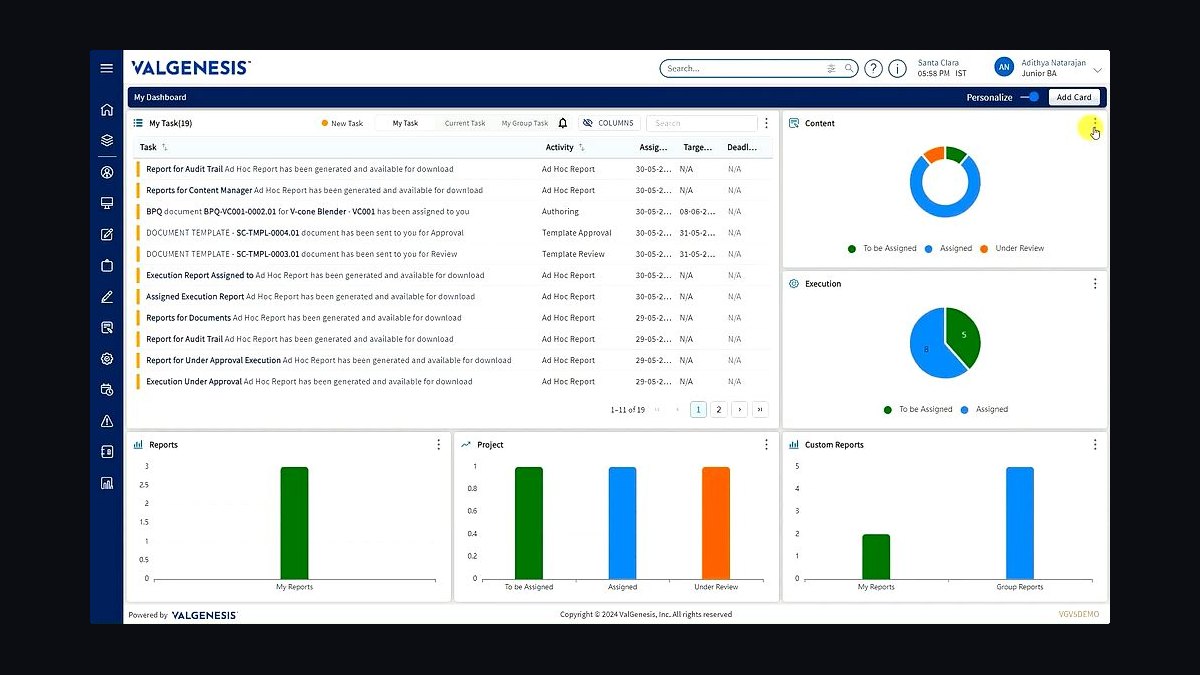
Task: Select the My Task tab
Action: (x=405, y=123)
